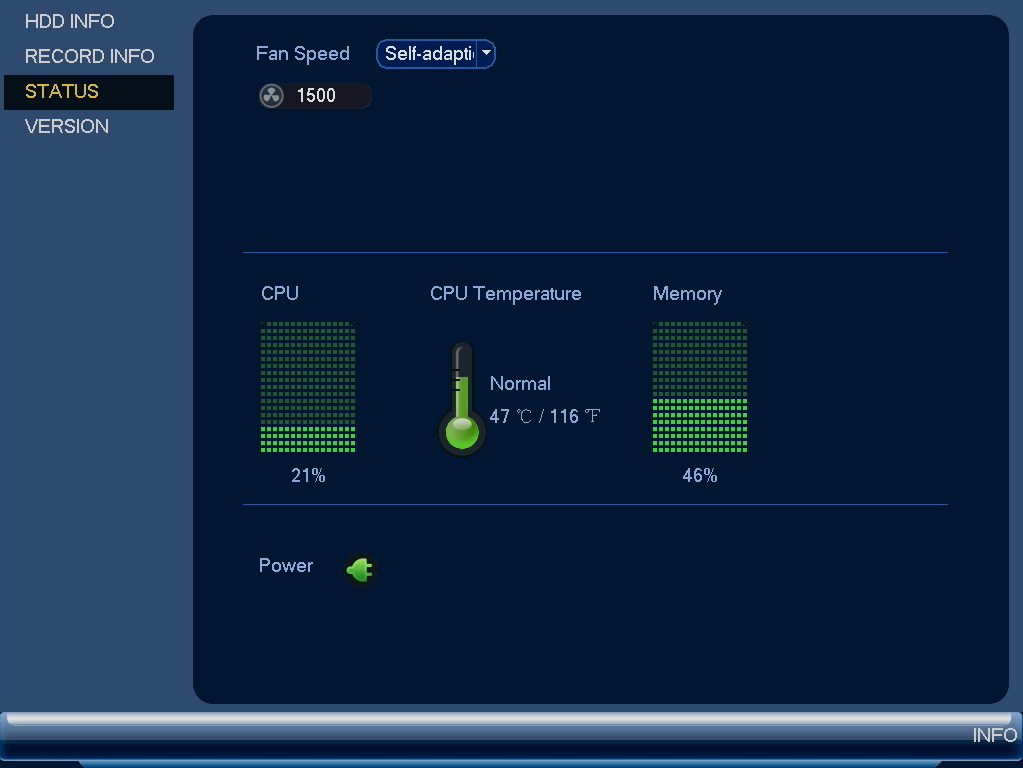Open the RECORD INFO menu item
This screenshot has width=1023, height=768.
coord(89,56)
